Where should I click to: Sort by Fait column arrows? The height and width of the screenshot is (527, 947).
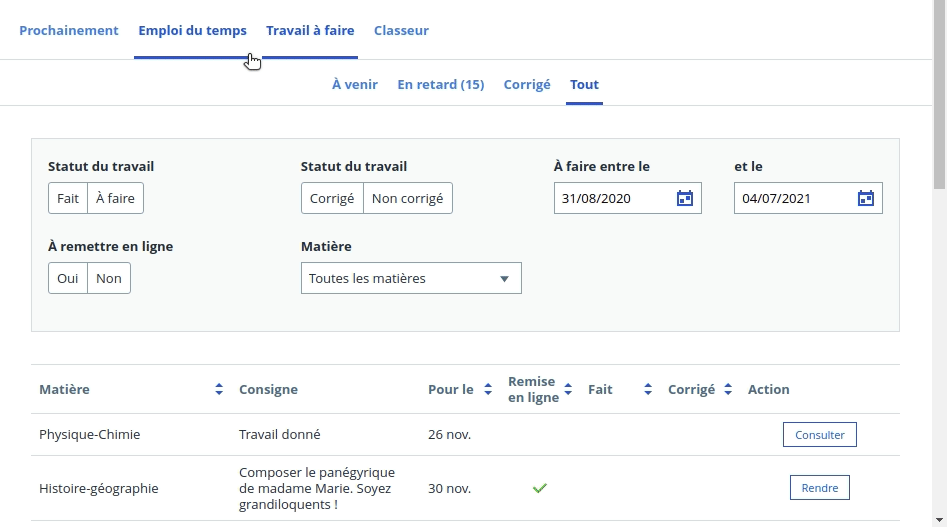coord(647,389)
